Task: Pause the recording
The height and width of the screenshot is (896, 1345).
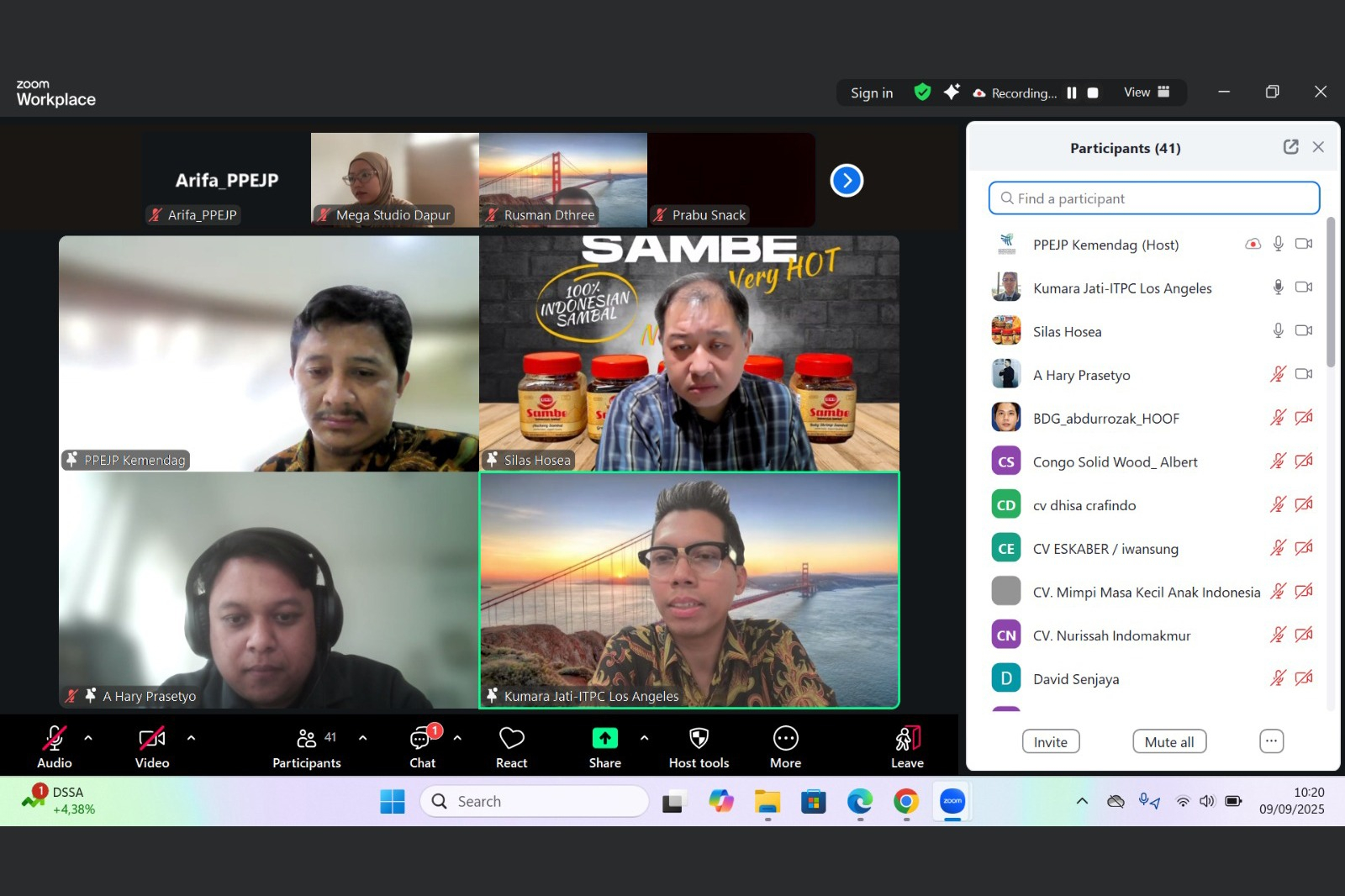Action: 1072,92
